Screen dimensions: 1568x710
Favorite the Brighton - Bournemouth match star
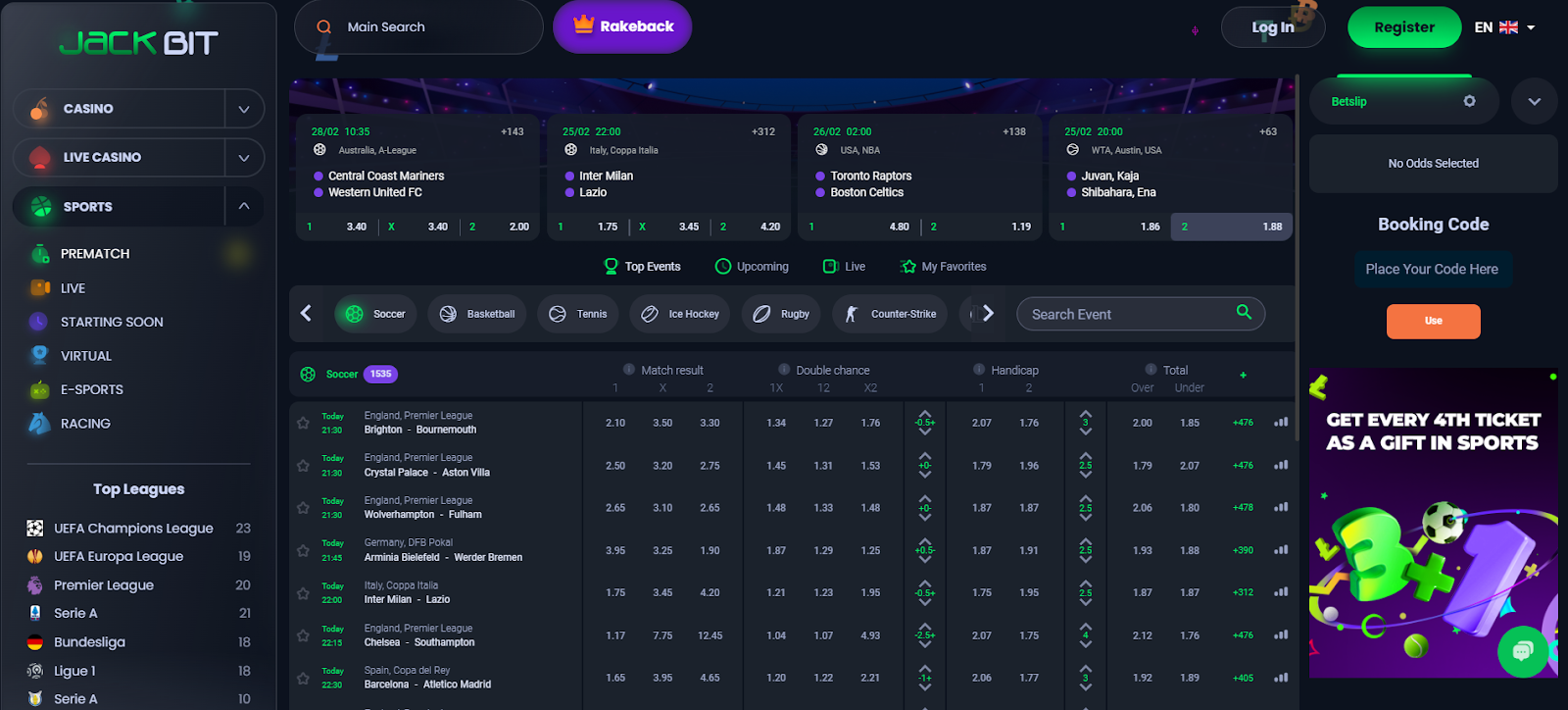coord(304,423)
